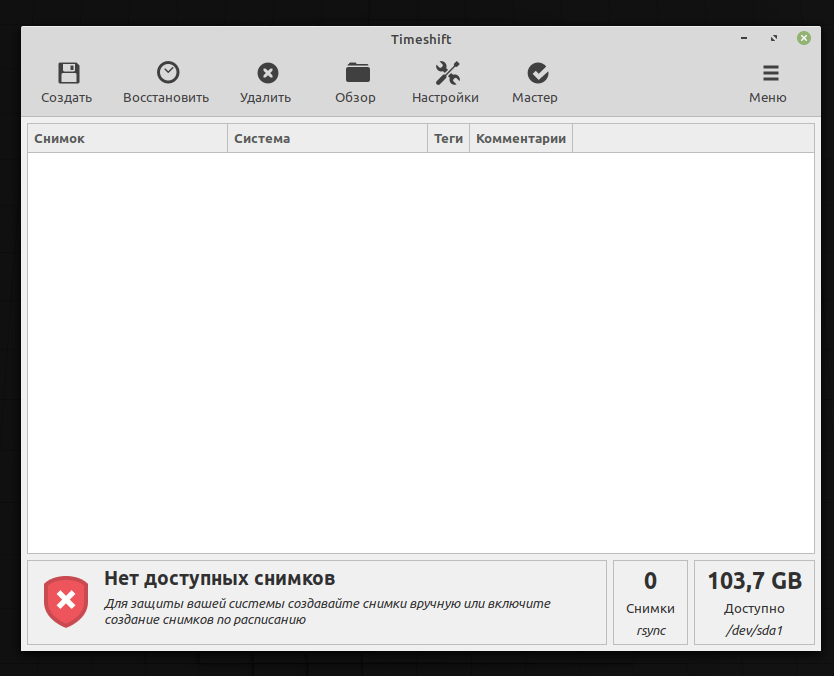Viewport: 834px width, 676px height.
Task: Click the Timeshift window title
Action: click(421, 39)
